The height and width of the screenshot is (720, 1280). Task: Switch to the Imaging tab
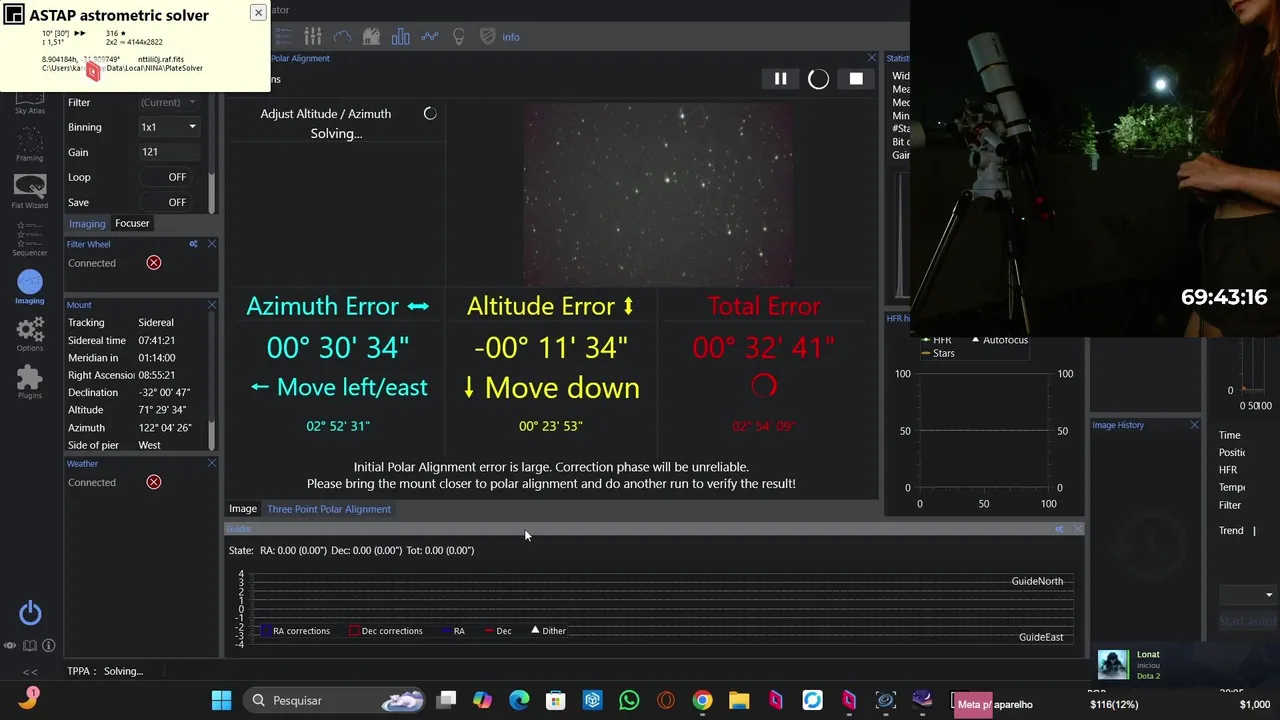87,224
